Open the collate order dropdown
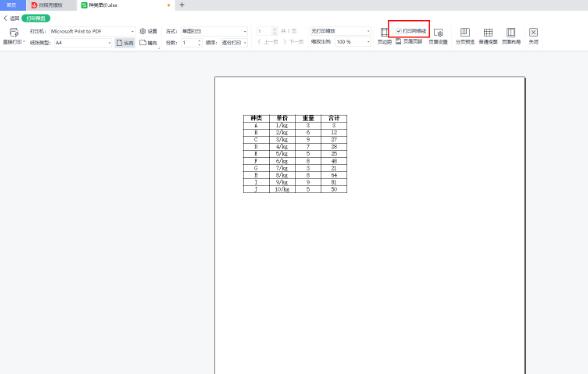Viewport: 588px width, 374px height. 234,43
